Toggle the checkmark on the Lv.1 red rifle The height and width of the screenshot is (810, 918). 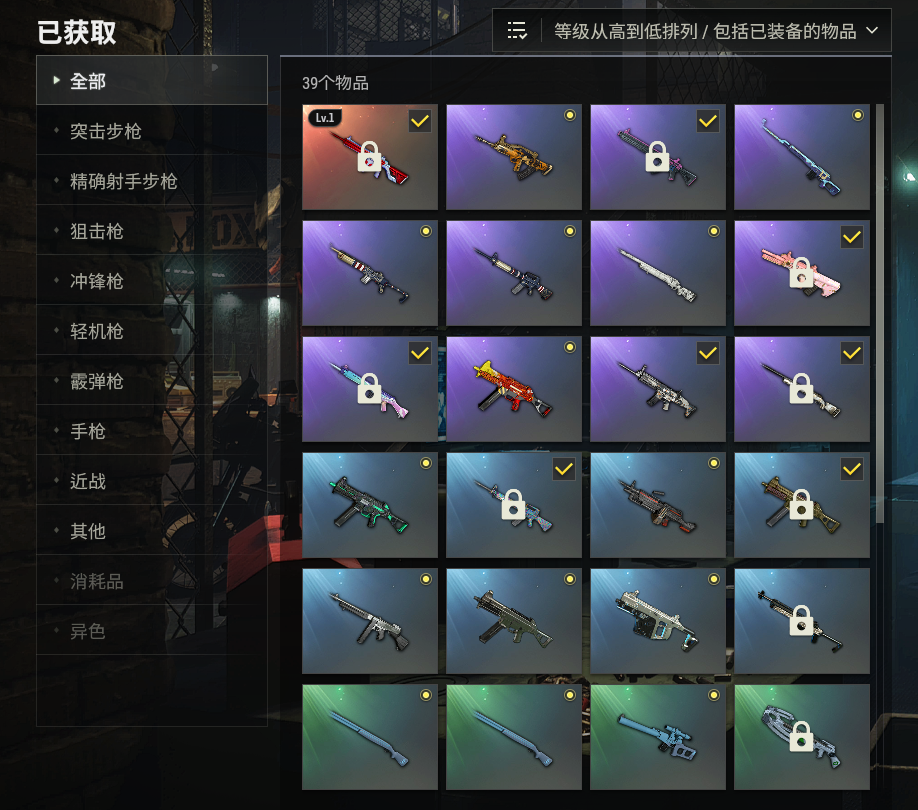point(420,121)
